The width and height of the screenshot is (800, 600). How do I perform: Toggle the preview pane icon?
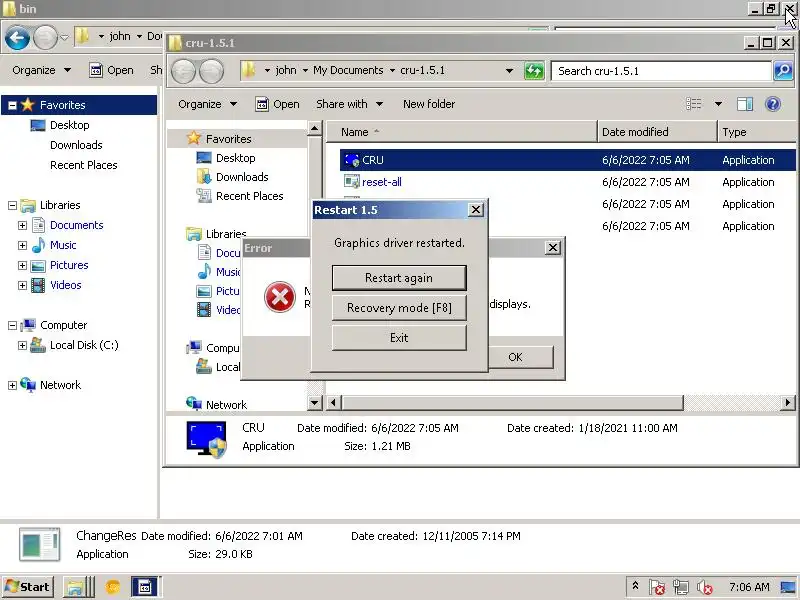745,104
